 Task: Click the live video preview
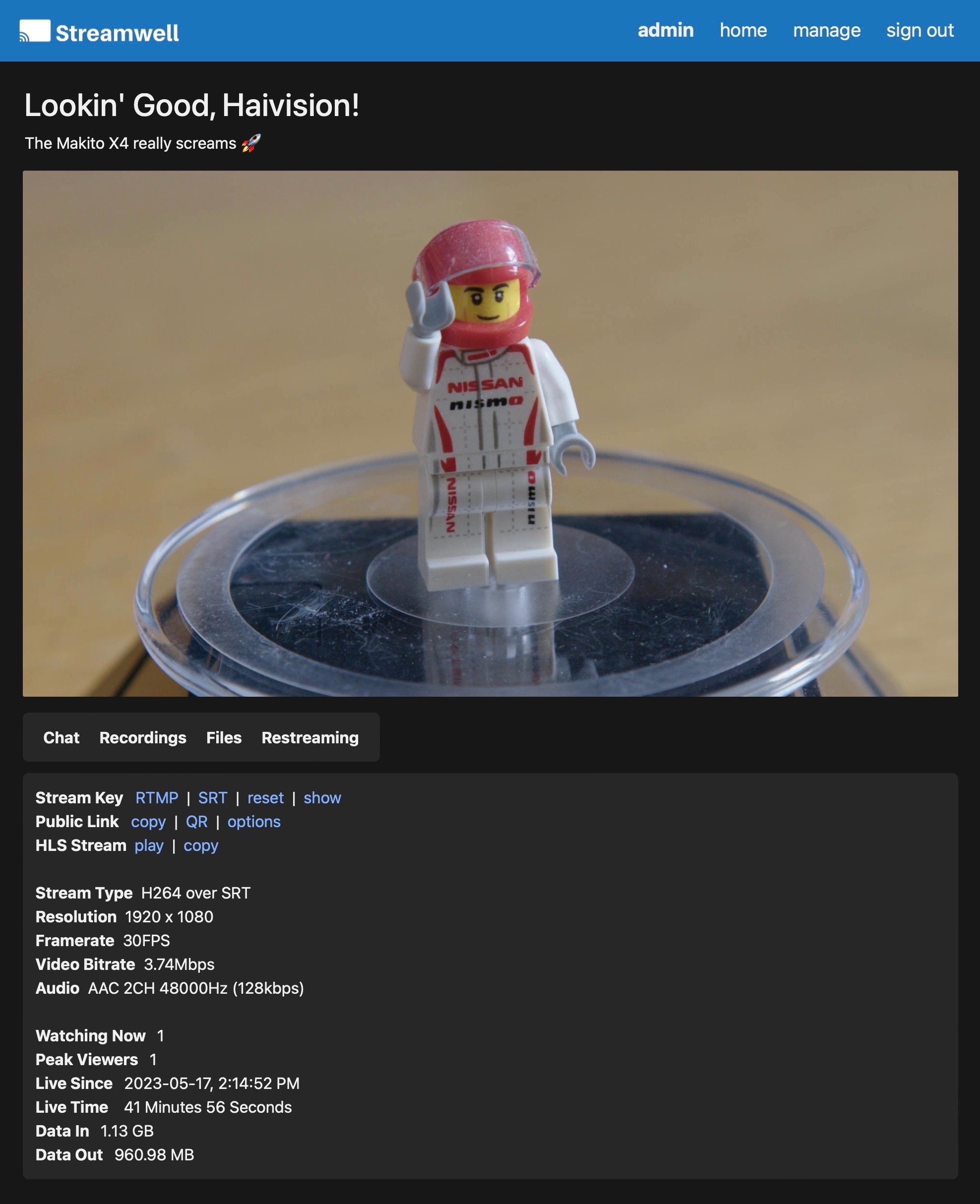point(490,433)
